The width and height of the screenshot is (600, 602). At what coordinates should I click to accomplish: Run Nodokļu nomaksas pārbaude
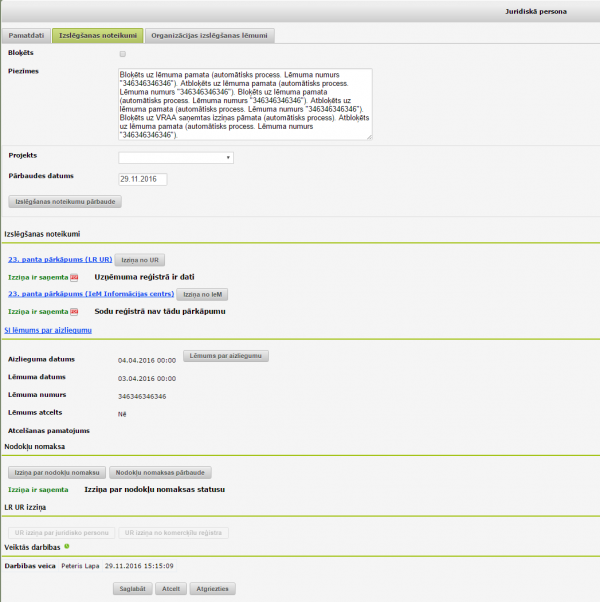click(x=160, y=472)
